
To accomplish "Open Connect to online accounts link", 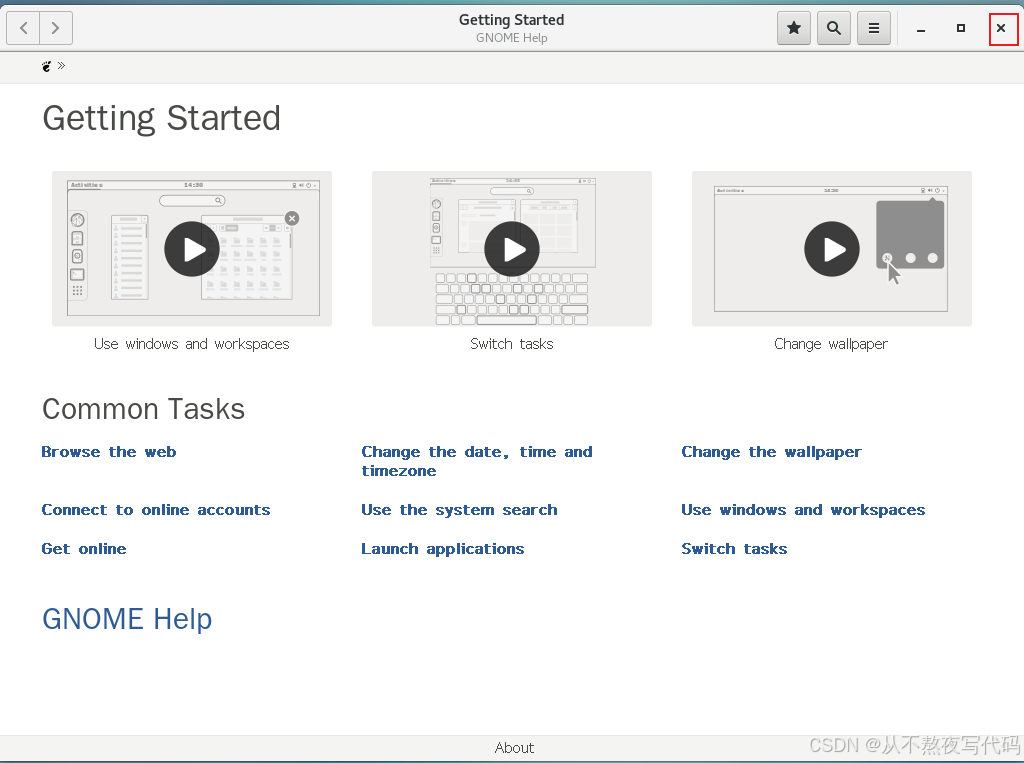I will click(x=155, y=510).
